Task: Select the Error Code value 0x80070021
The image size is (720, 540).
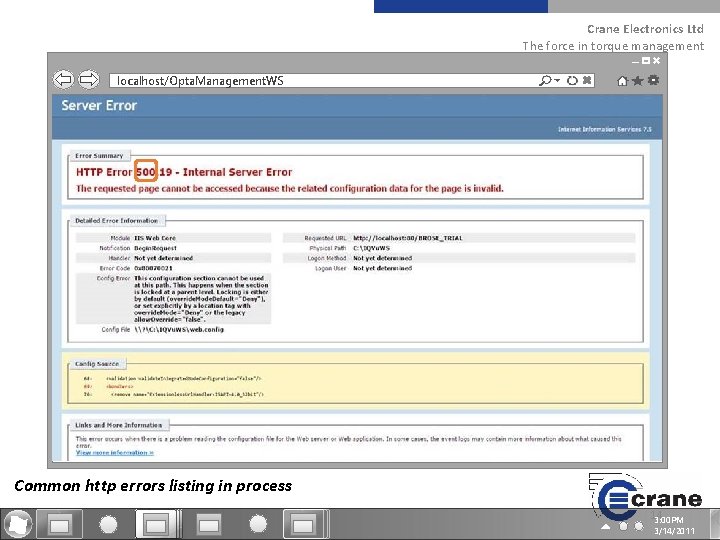Action: pyautogui.click(x=153, y=268)
